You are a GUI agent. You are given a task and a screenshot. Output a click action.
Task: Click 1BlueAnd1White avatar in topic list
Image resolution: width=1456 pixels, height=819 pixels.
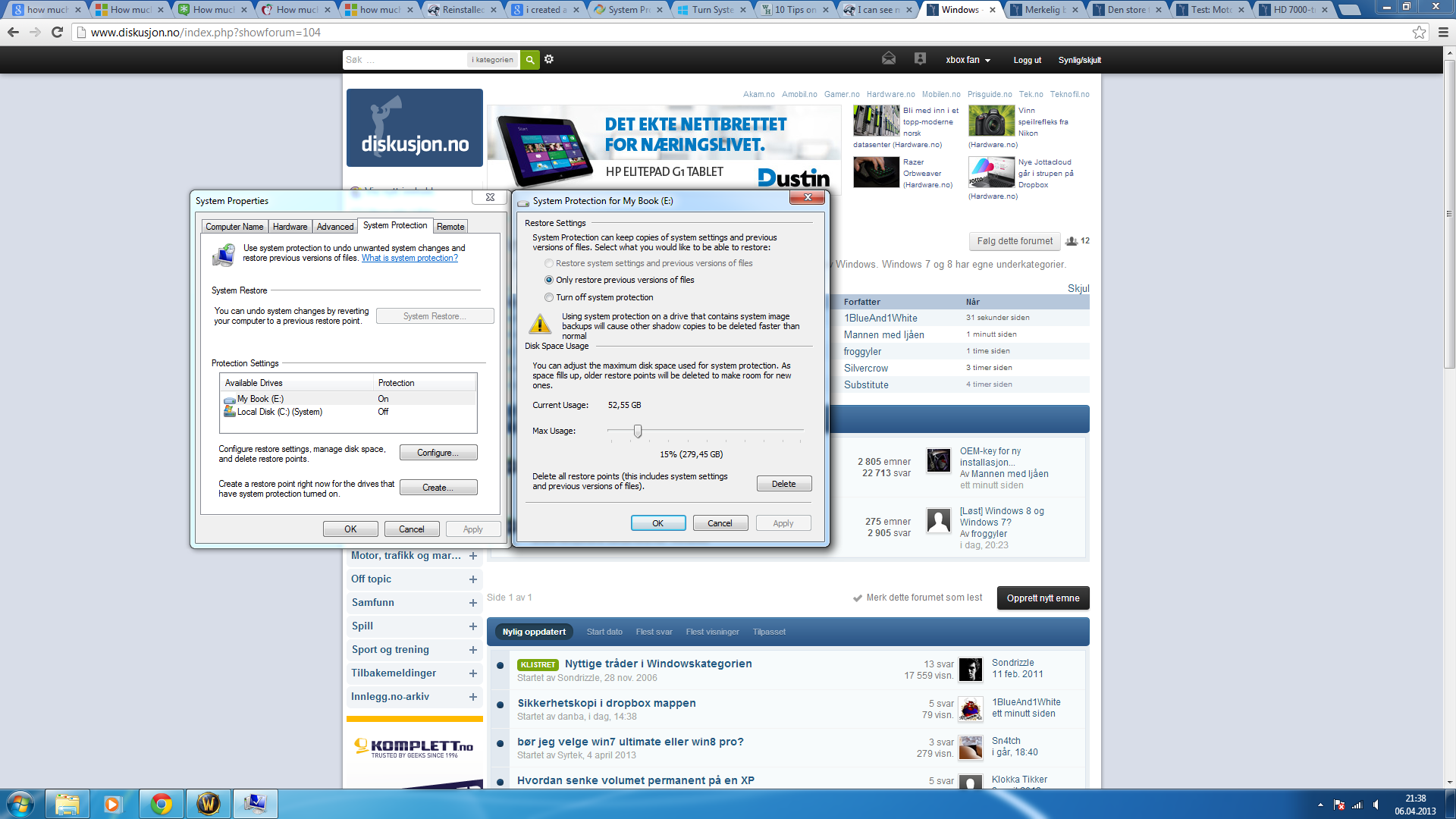(x=971, y=708)
